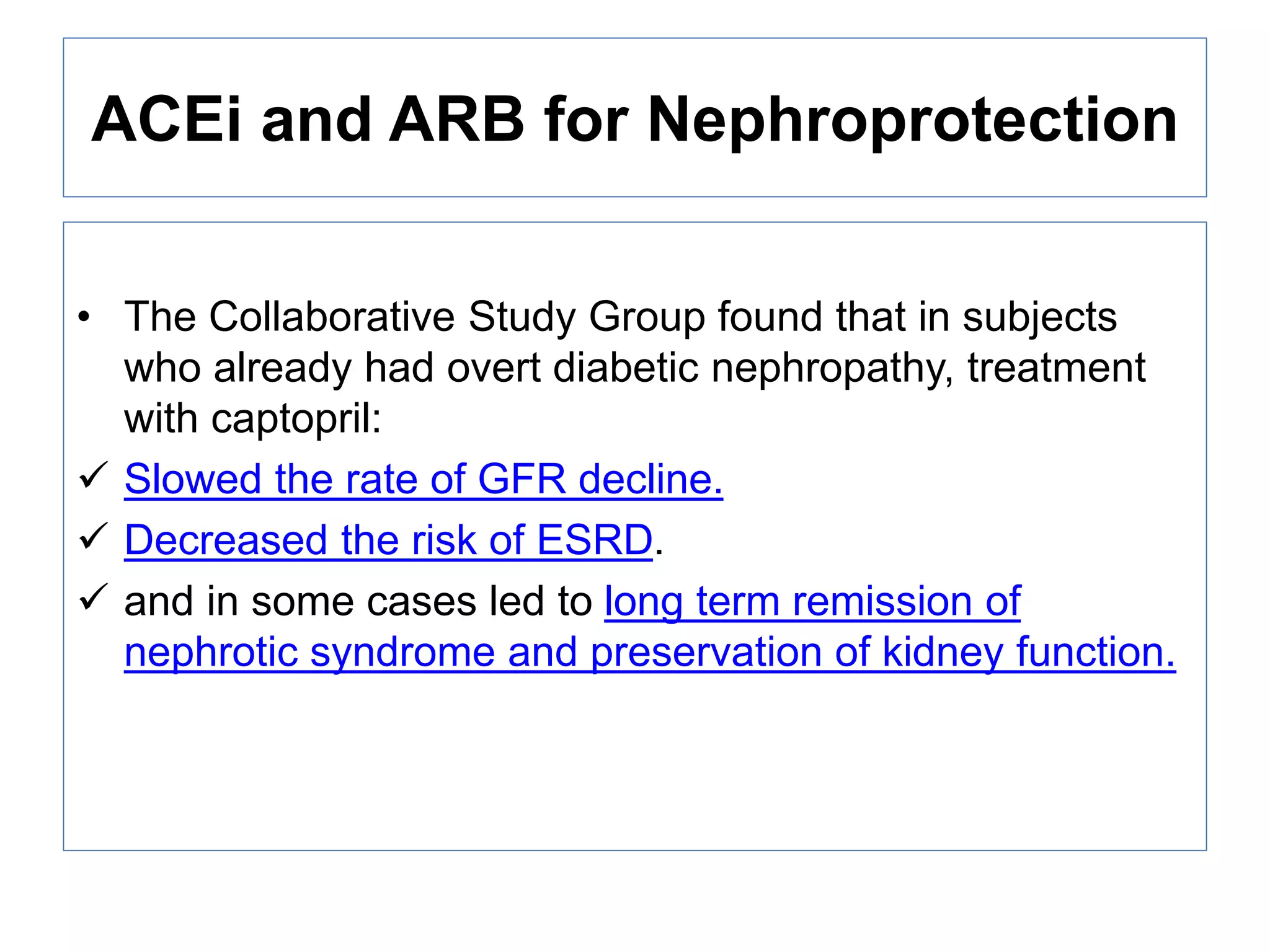Click the word "ACEi" in the title
The width and height of the screenshot is (1270, 952).
coord(166,118)
